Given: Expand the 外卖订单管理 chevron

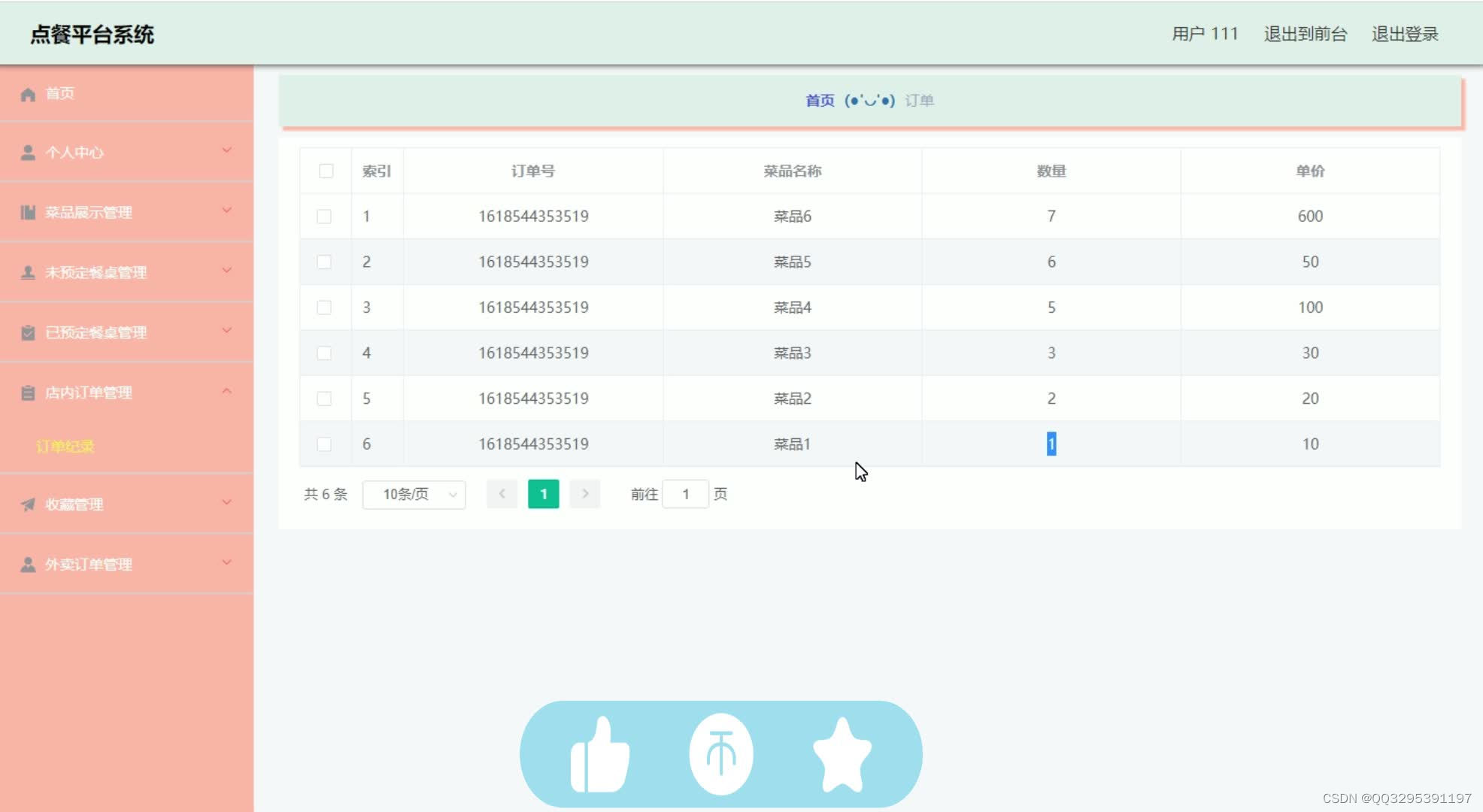Looking at the screenshot, I should pos(226,562).
